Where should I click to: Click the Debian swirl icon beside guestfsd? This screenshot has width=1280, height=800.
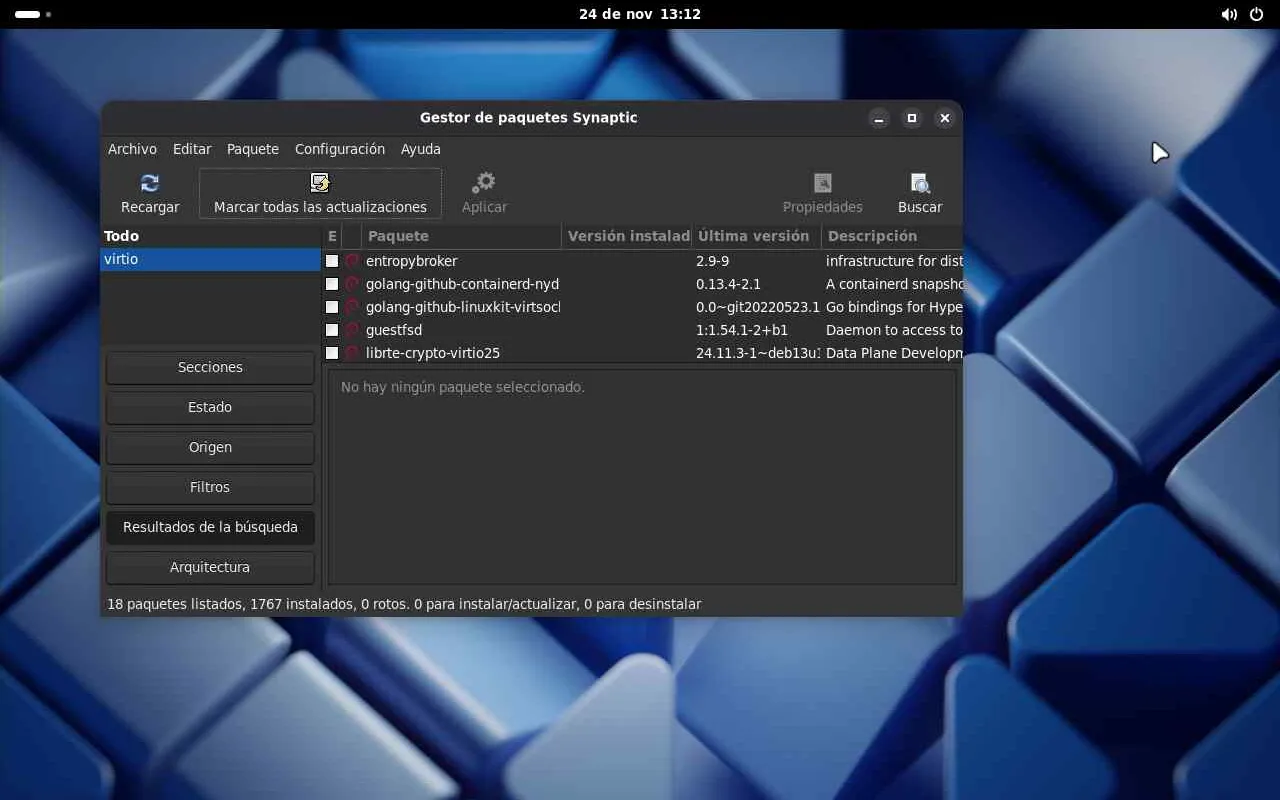pyautogui.click(x=352, y=330)
